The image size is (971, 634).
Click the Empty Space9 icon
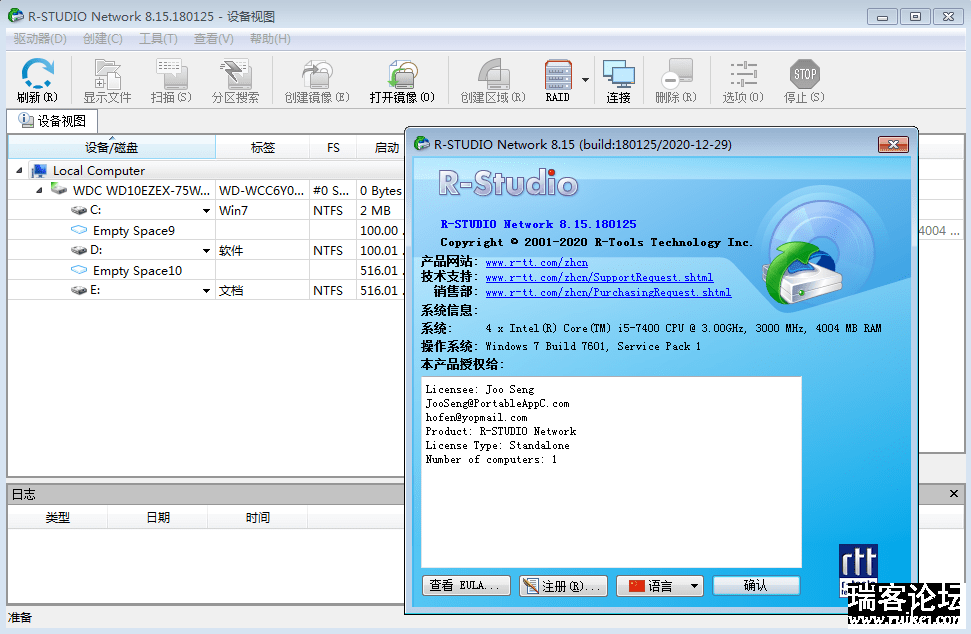(x=79, y=230)
